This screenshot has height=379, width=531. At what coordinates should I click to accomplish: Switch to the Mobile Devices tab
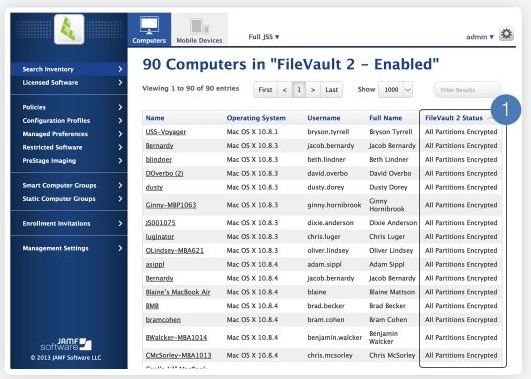pyautogui.click(x=199, y=30)
